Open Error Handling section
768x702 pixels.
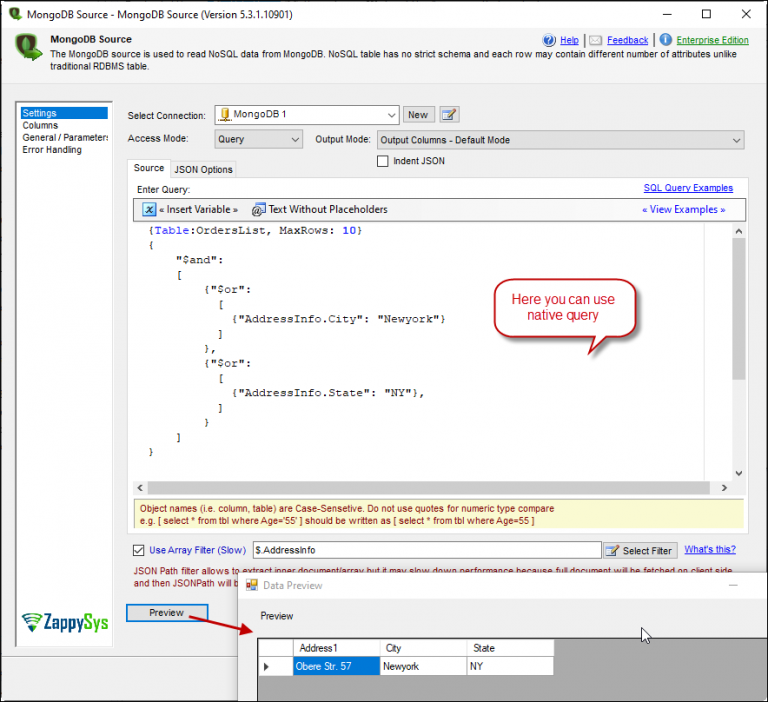52,150
